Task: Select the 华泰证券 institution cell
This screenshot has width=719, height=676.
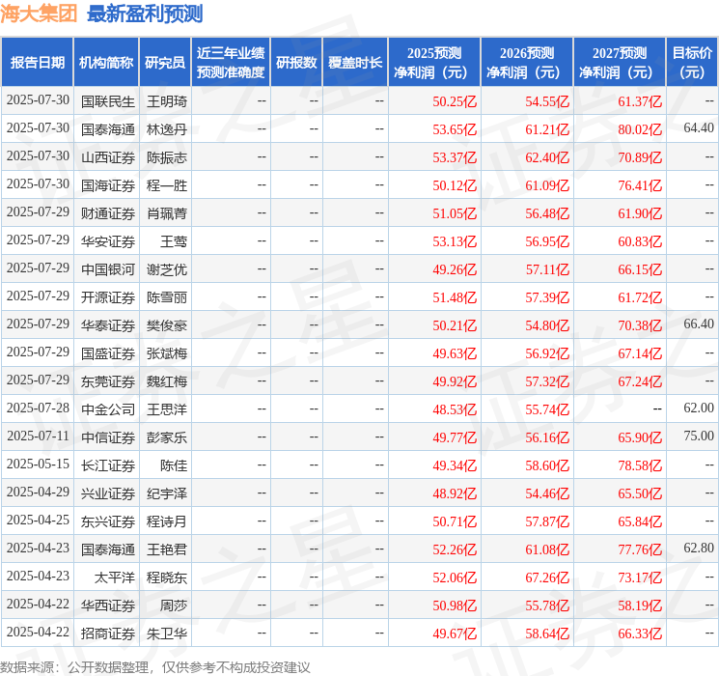Action: pos(108,326)
